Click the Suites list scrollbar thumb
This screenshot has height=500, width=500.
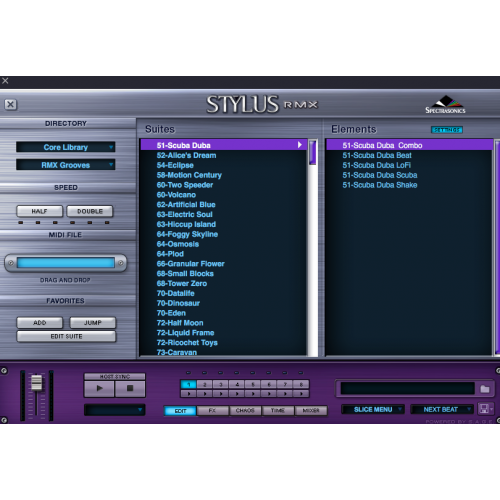(312, 153)
